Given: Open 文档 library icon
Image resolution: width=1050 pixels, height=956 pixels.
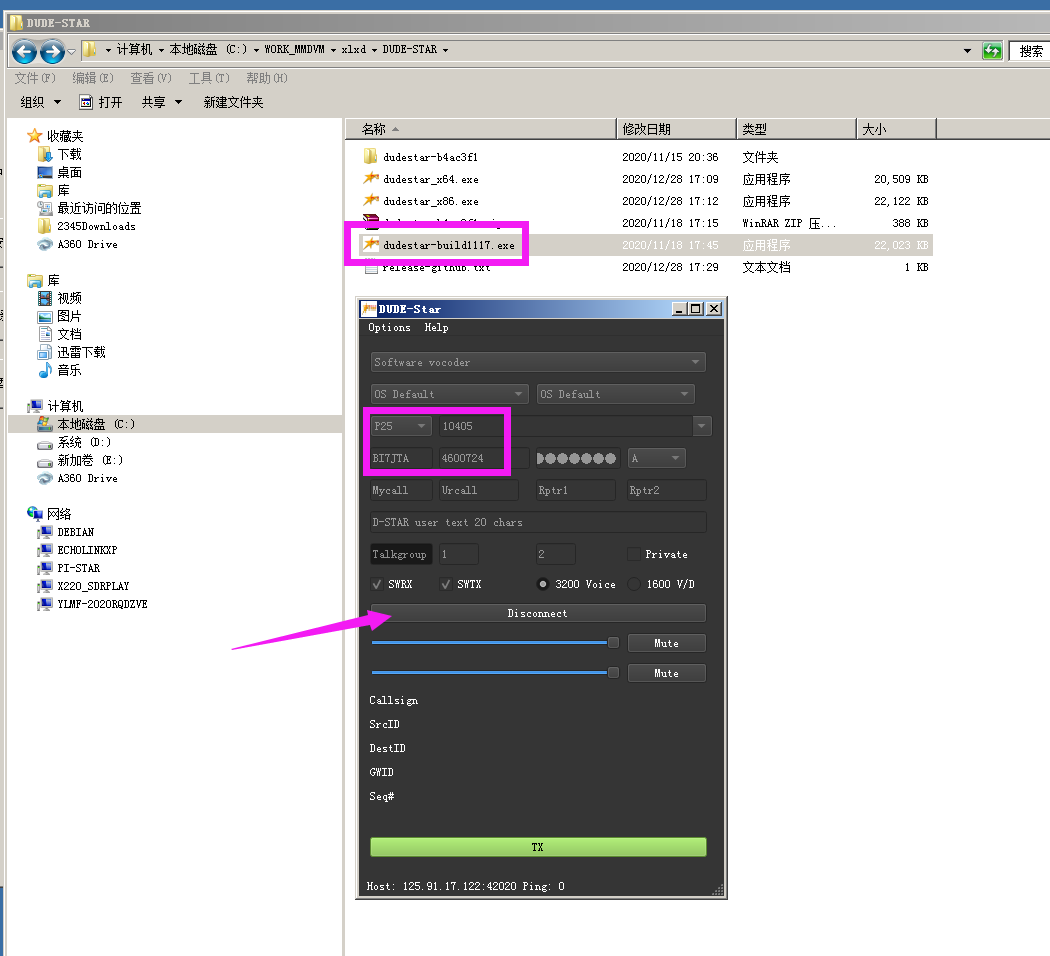Looking at the screenshot, I should click(x=45, y=334).
